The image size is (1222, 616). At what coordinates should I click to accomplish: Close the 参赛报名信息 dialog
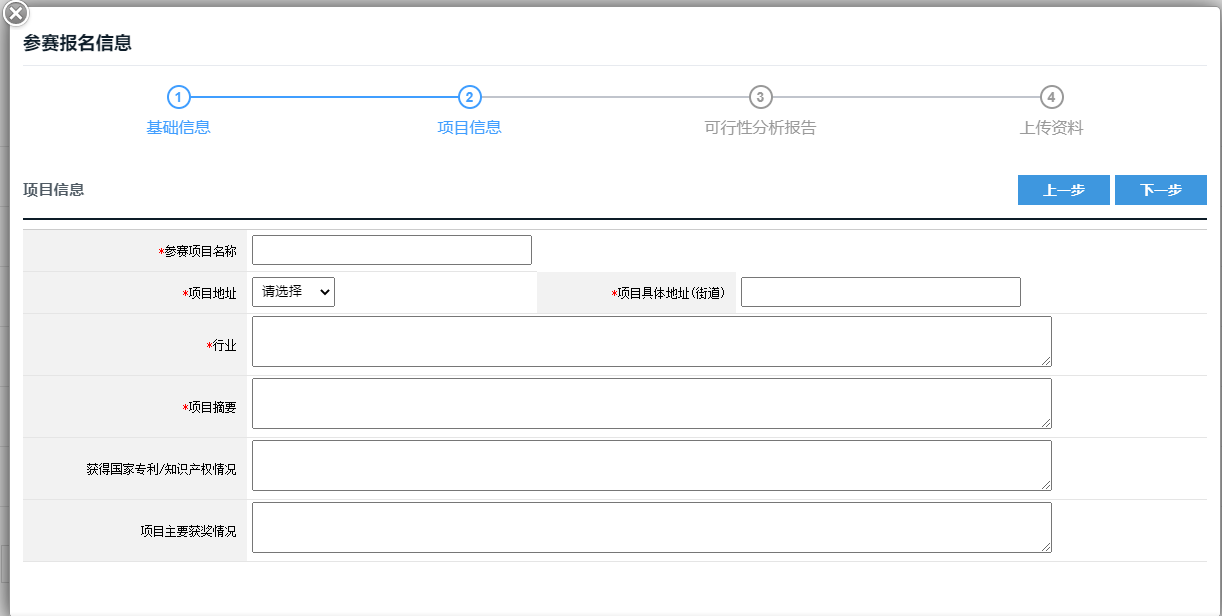[16, 14]
